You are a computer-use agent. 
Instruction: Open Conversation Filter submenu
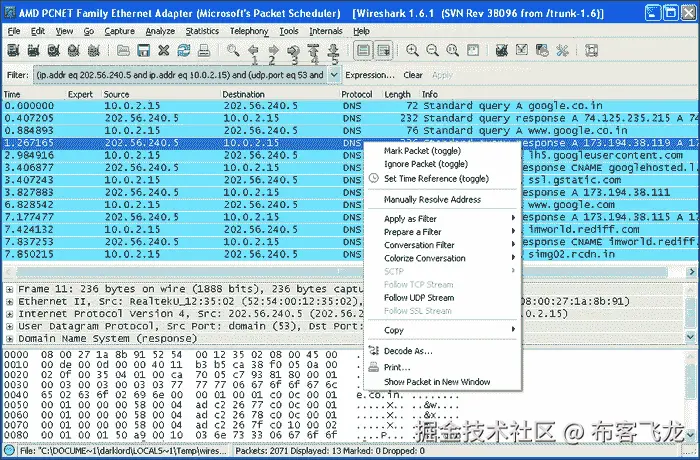[442, 245]
